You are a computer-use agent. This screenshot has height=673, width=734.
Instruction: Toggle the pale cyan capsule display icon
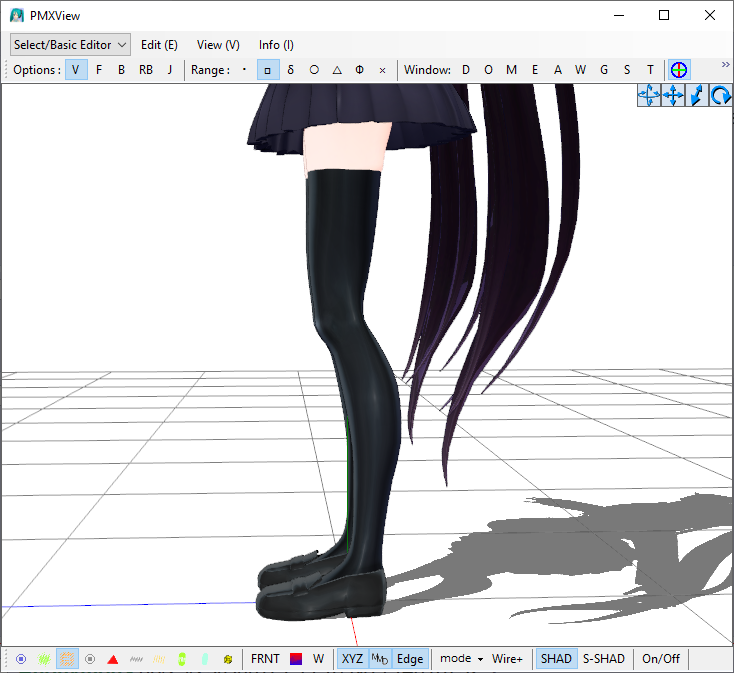pos(205,659)
